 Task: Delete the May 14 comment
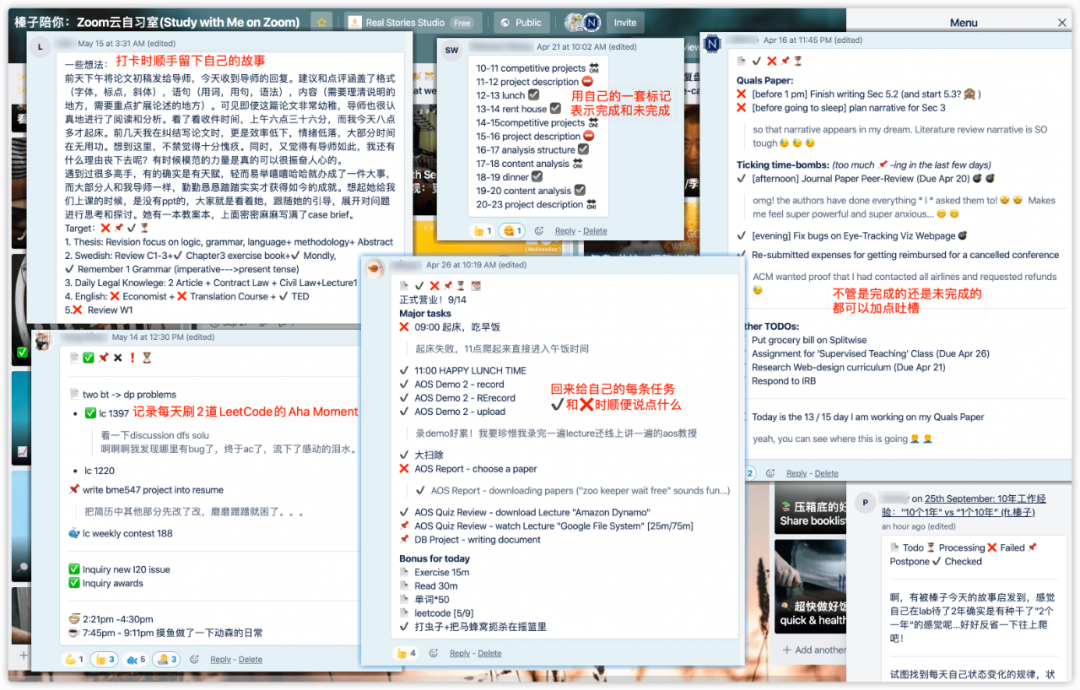click(x=250, y=659)
